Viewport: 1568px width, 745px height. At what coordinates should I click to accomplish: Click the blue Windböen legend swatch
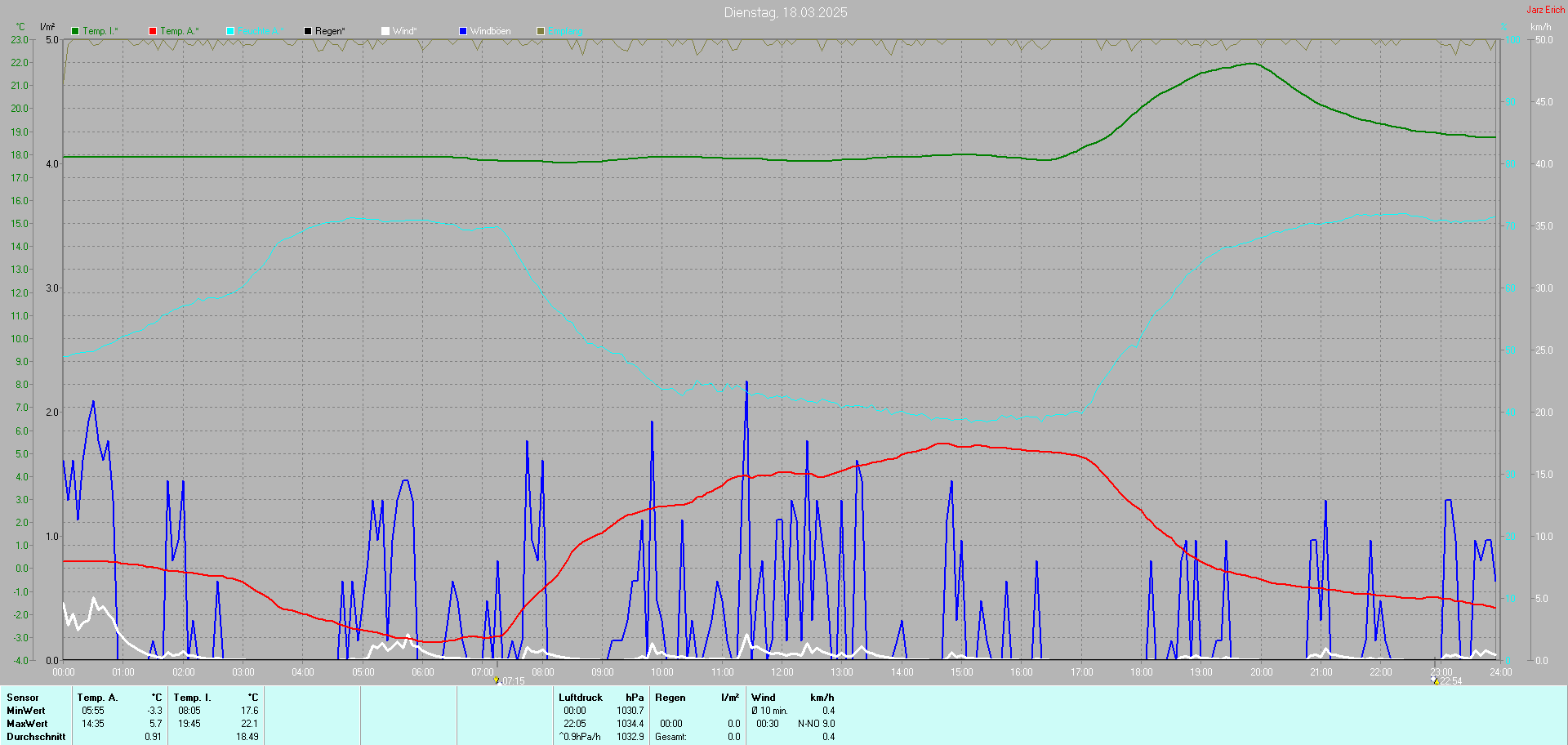click(463, 31)
